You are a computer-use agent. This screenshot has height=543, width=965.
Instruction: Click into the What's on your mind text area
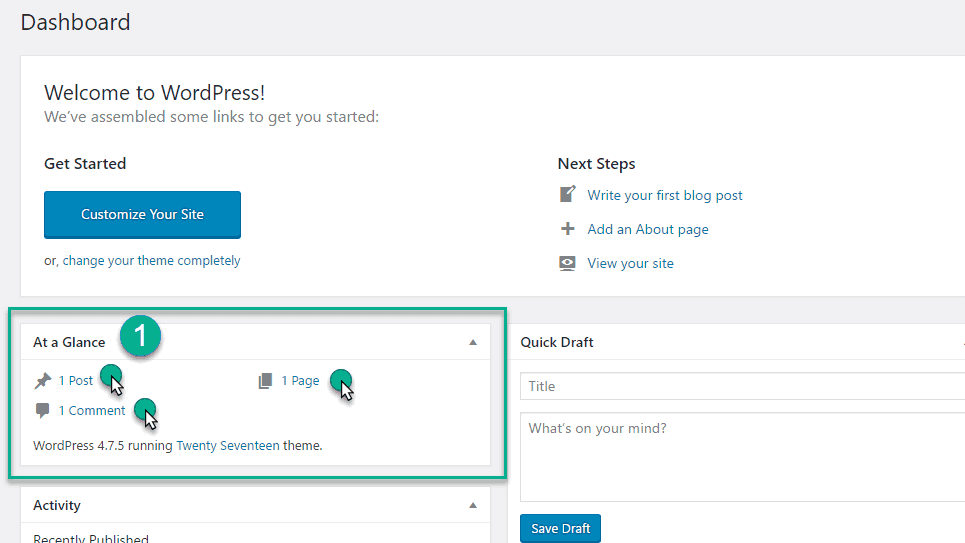[742, 457]
